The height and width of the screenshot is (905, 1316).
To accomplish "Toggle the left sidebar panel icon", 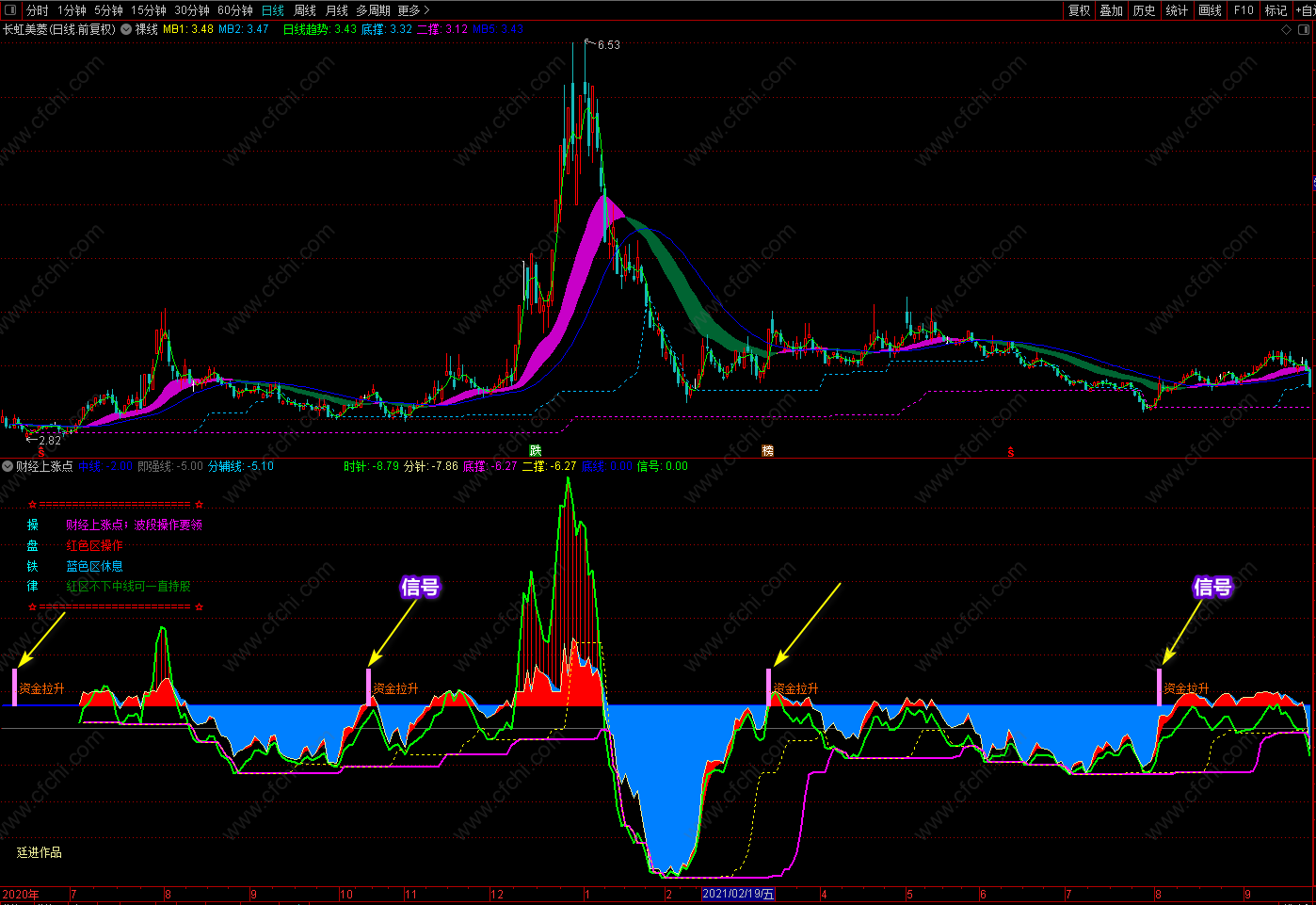I will (9, 10).
